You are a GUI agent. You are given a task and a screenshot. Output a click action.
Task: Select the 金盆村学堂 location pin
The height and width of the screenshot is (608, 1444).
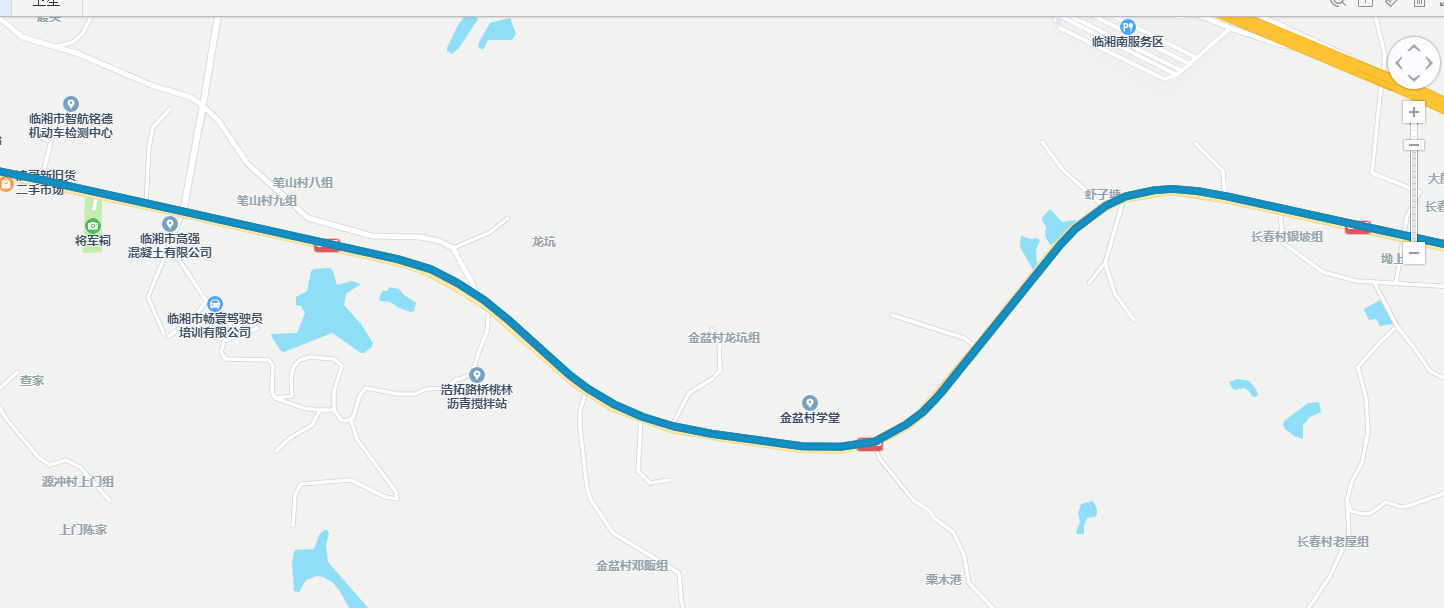click(810, 403)
